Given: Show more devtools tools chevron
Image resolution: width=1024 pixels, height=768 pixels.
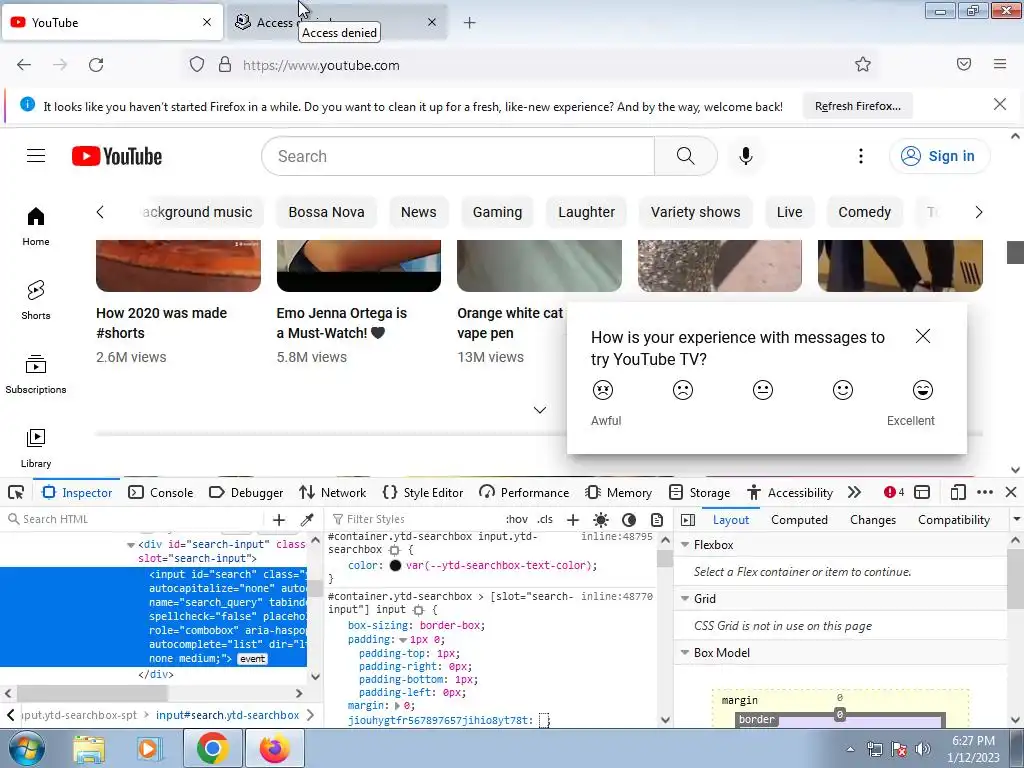Looking at the screenshot, I should [854, 492].
